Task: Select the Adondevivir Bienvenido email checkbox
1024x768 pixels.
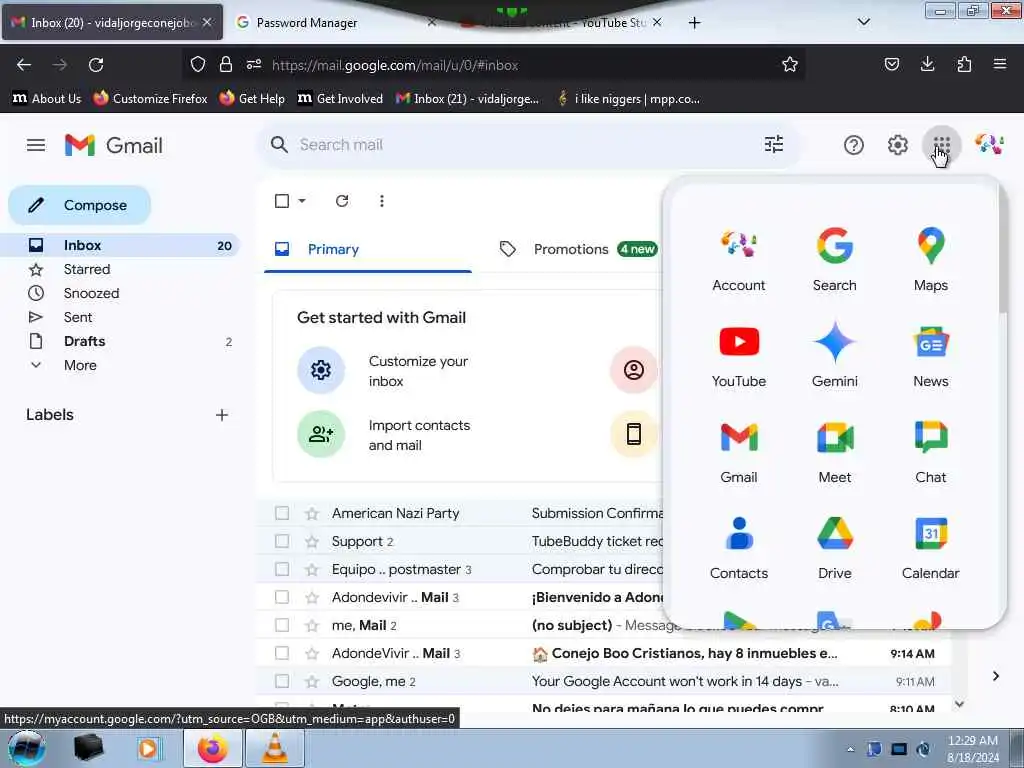Action: click(x=281, y=598)
